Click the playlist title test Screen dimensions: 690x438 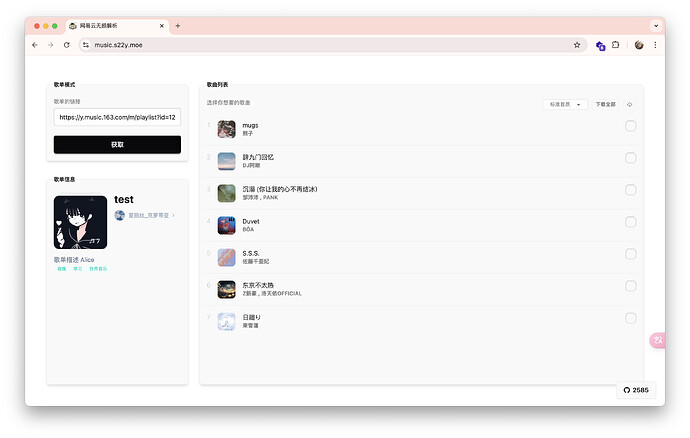pyautogui.click(x=124, y=199)
